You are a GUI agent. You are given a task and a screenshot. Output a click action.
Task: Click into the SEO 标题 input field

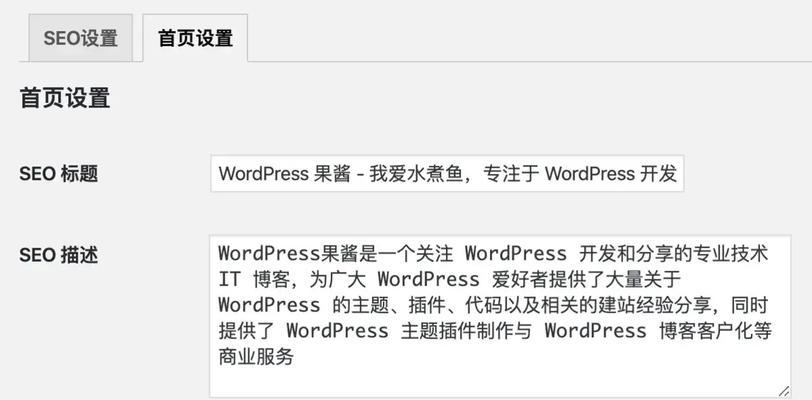tap(447, 174)
